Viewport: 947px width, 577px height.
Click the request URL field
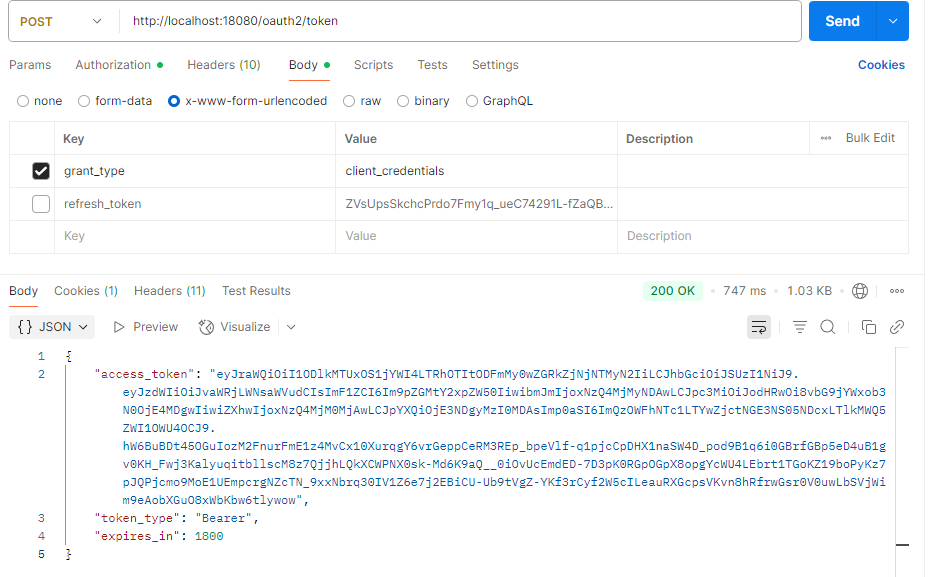click(x=460, y=21)
